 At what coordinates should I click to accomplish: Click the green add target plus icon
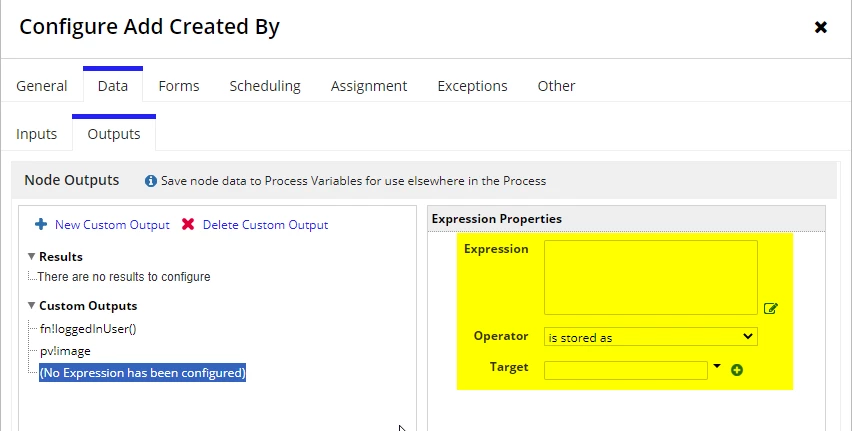[x=737, y=370]
